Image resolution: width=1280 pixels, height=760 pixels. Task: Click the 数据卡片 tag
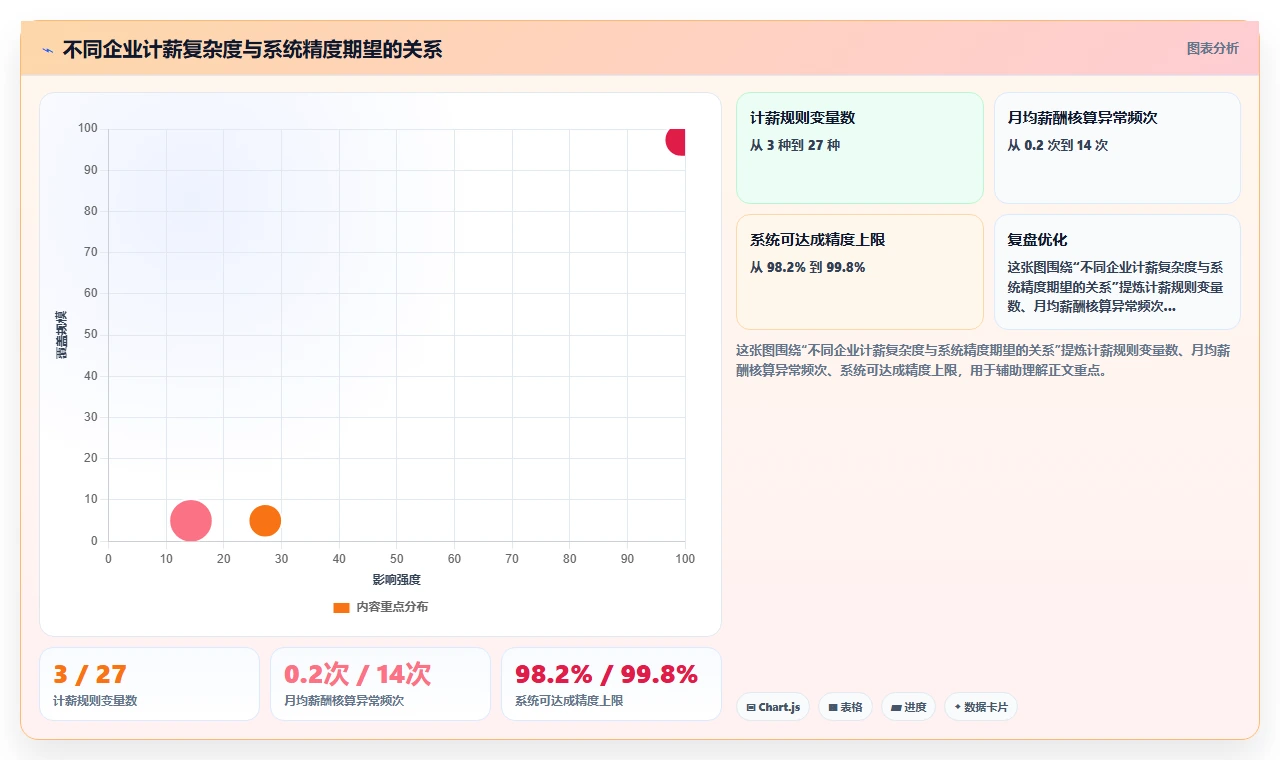point(981,707)
